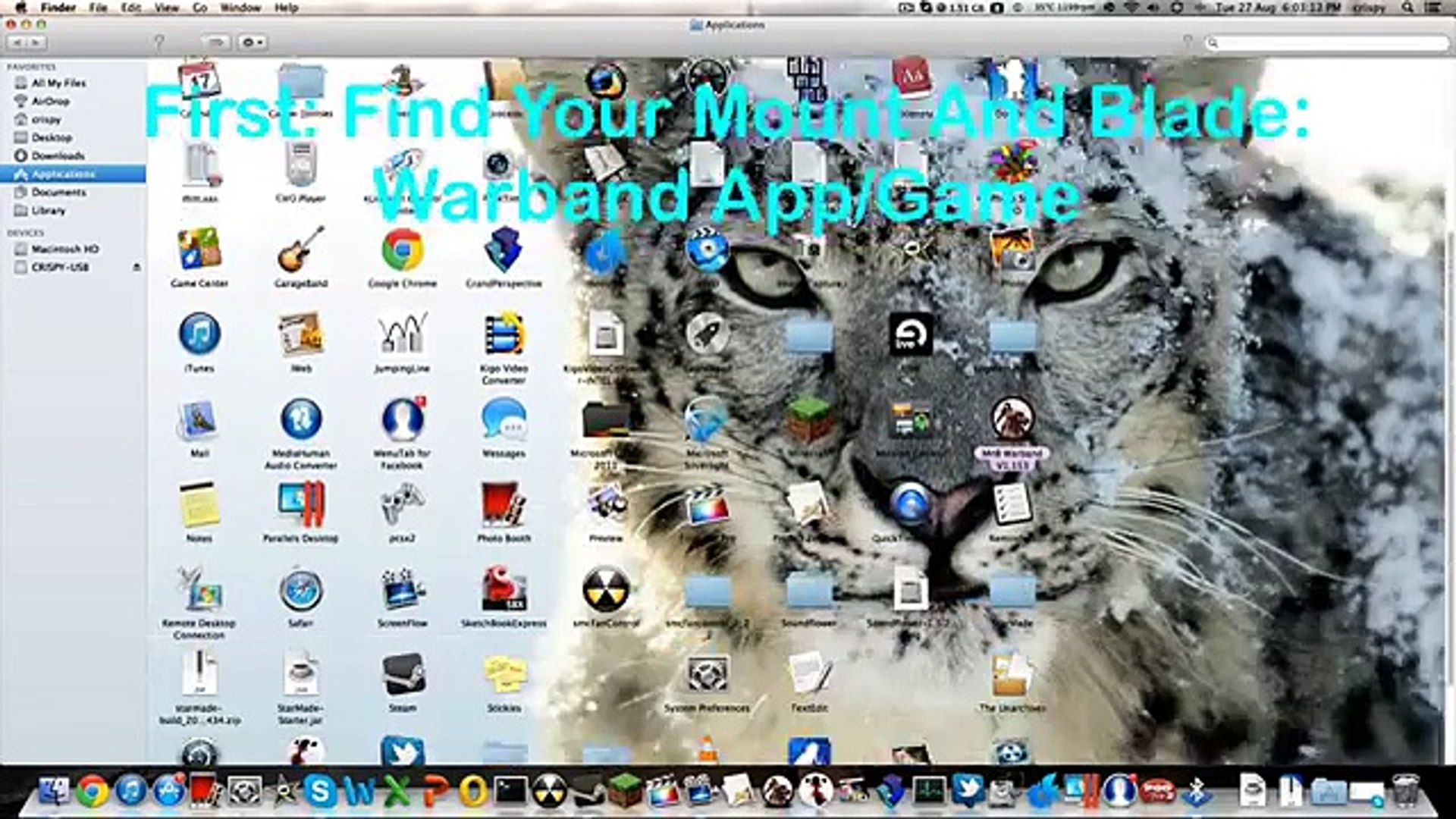This screenshot has height=819, width=1456.
Task: Select All My Files in sidebar
Action: (x=58, y=83)
